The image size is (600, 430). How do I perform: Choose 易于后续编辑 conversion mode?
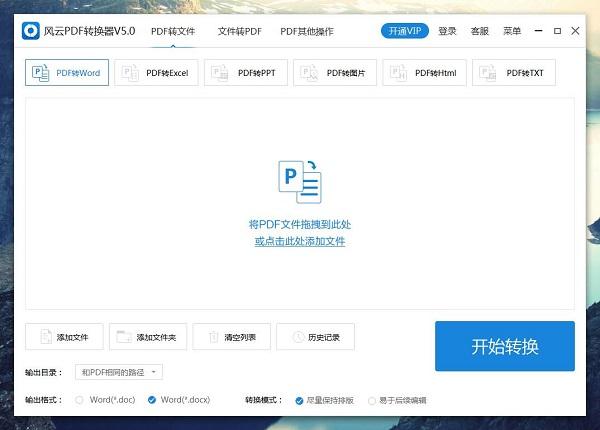click(x=372, y=400)
